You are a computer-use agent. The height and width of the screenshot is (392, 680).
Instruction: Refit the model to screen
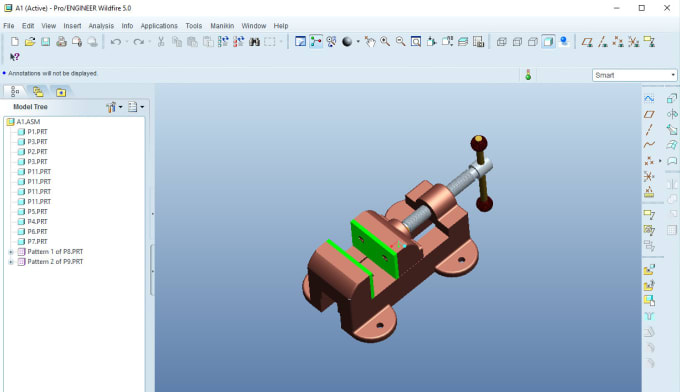[416, 42]
